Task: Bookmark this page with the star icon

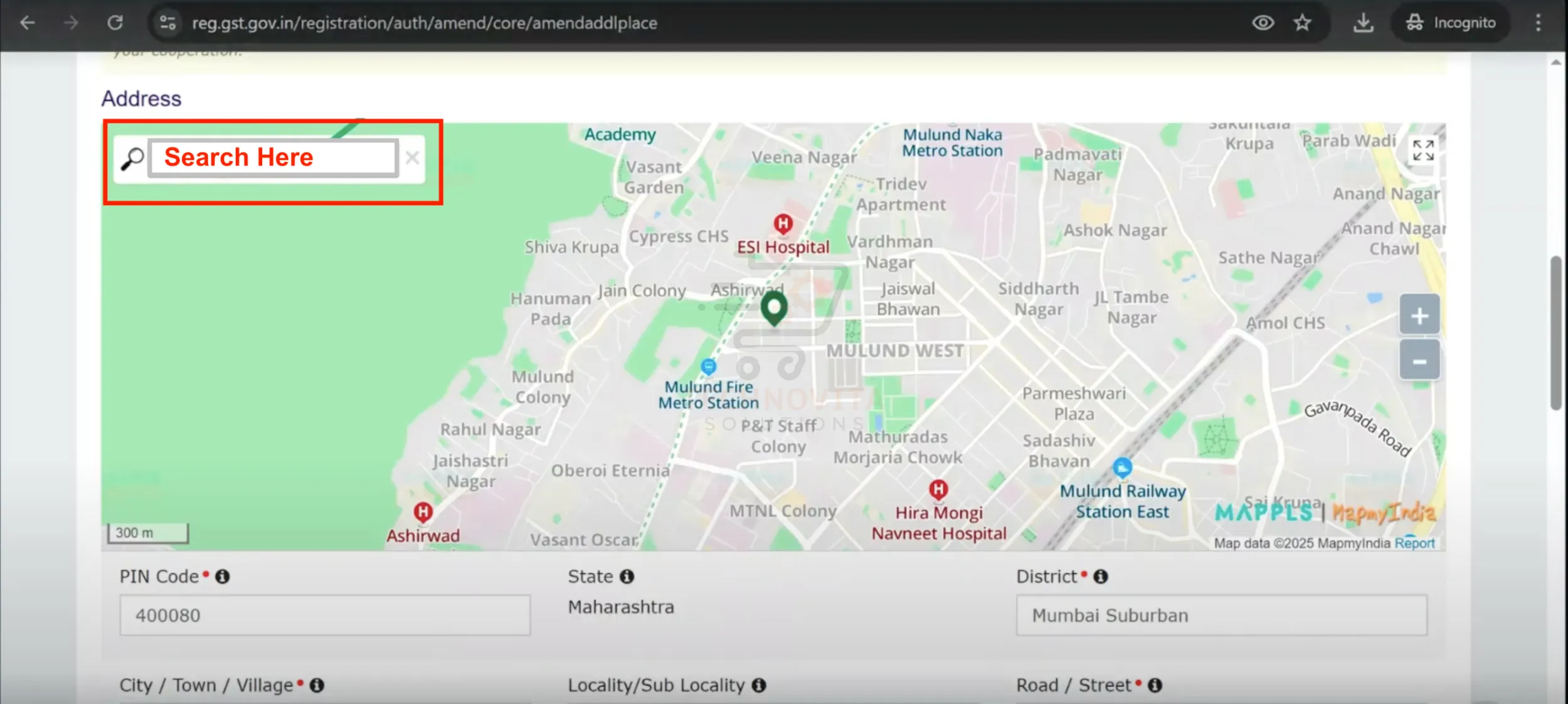Action: click(x=1303, y=23)
